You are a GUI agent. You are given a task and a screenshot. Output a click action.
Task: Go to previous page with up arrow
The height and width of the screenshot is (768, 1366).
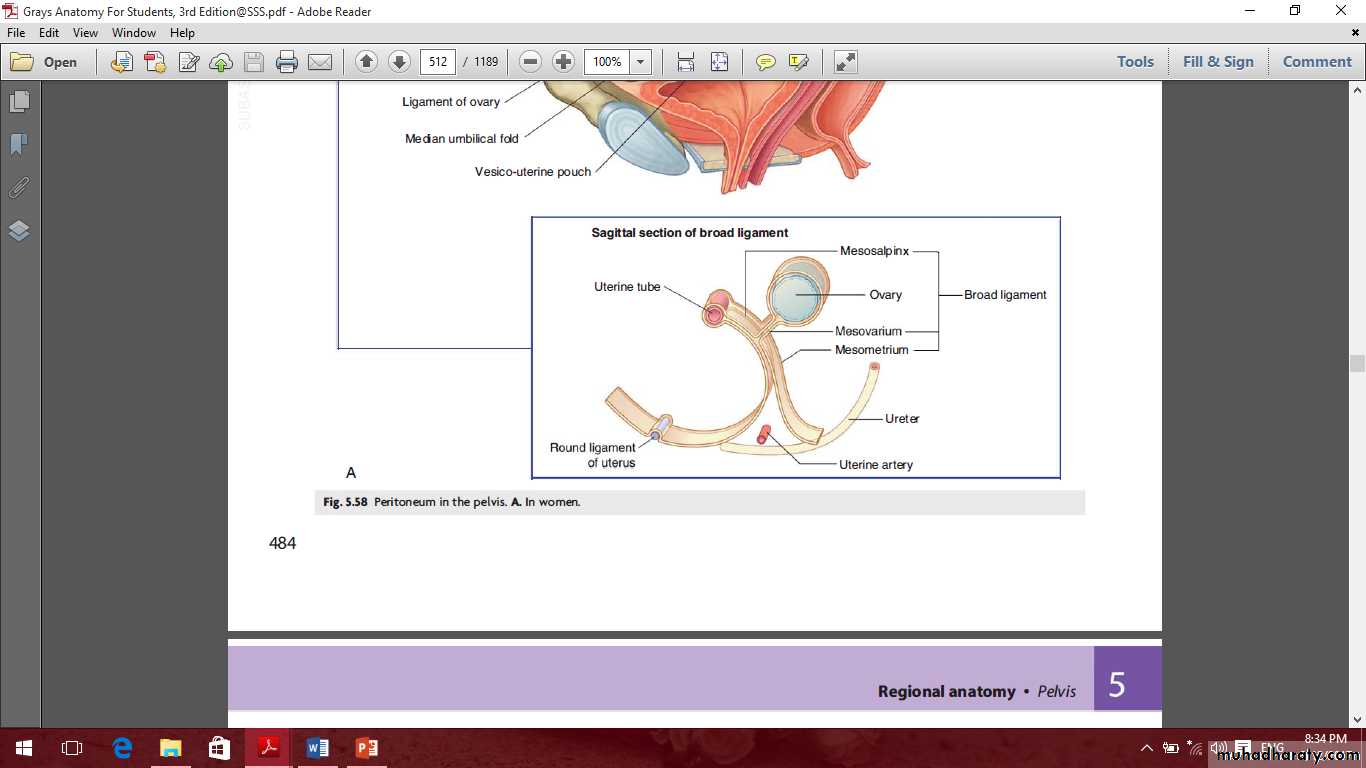tap(366, 62)
